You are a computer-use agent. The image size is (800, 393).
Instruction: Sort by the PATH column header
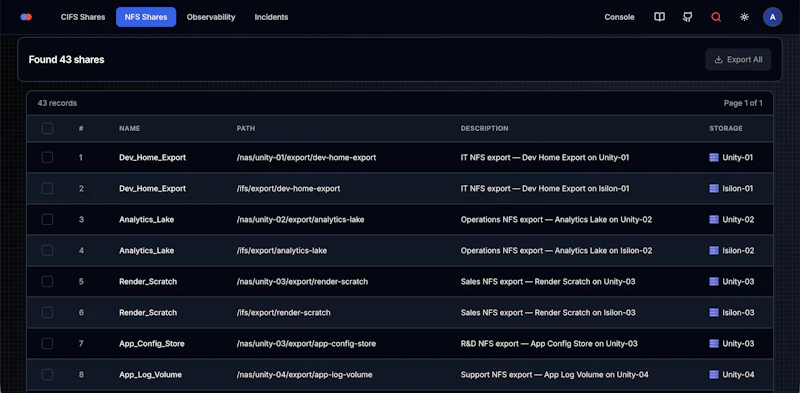click(245, 129)
